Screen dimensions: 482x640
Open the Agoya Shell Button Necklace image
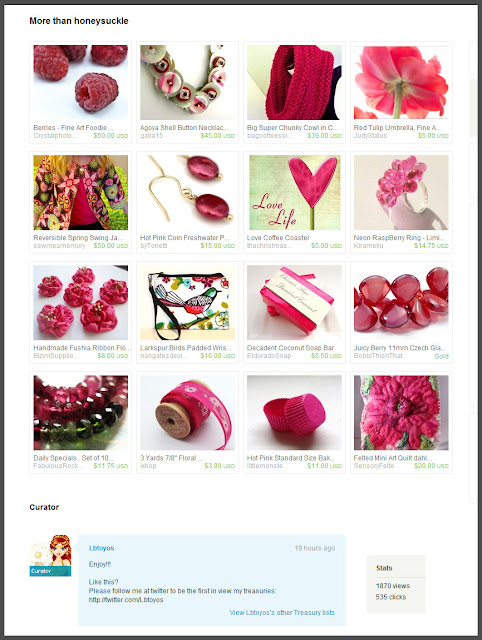(x=187, y=82)
